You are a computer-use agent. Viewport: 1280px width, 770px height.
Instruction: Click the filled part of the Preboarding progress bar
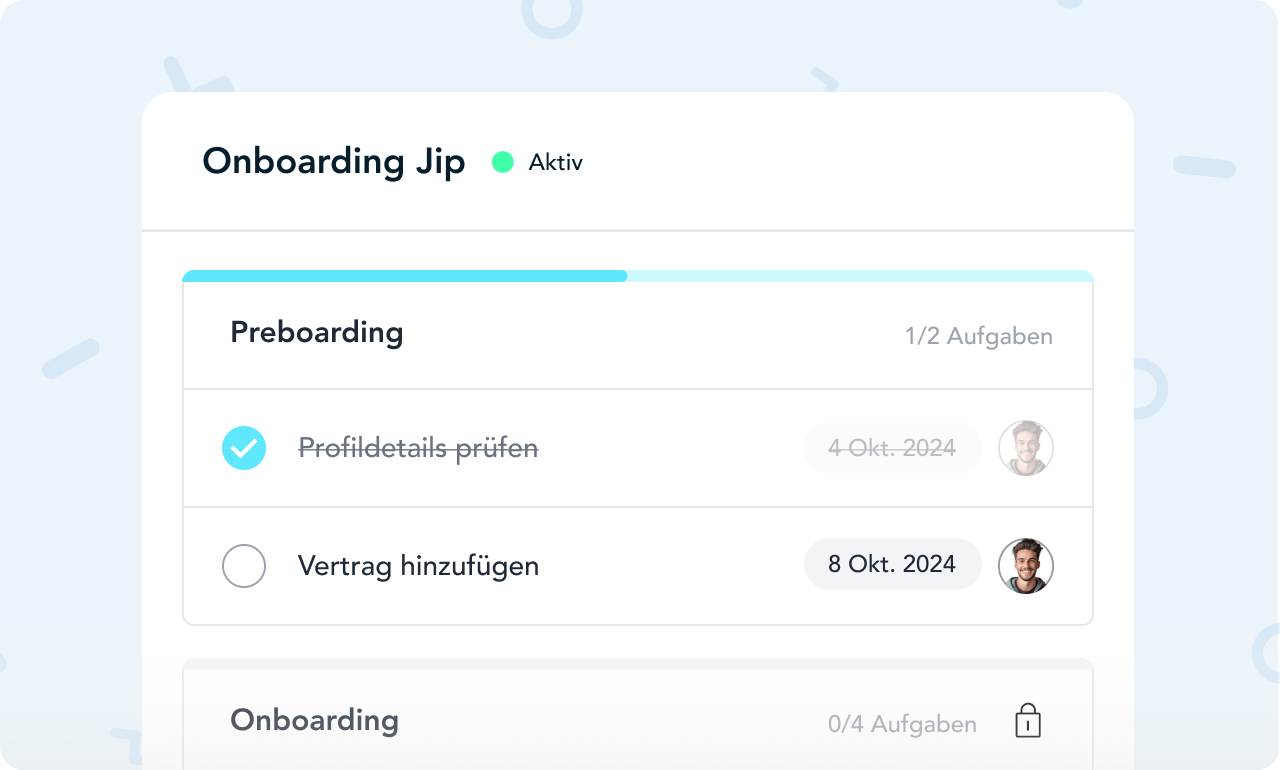(405, 276)
